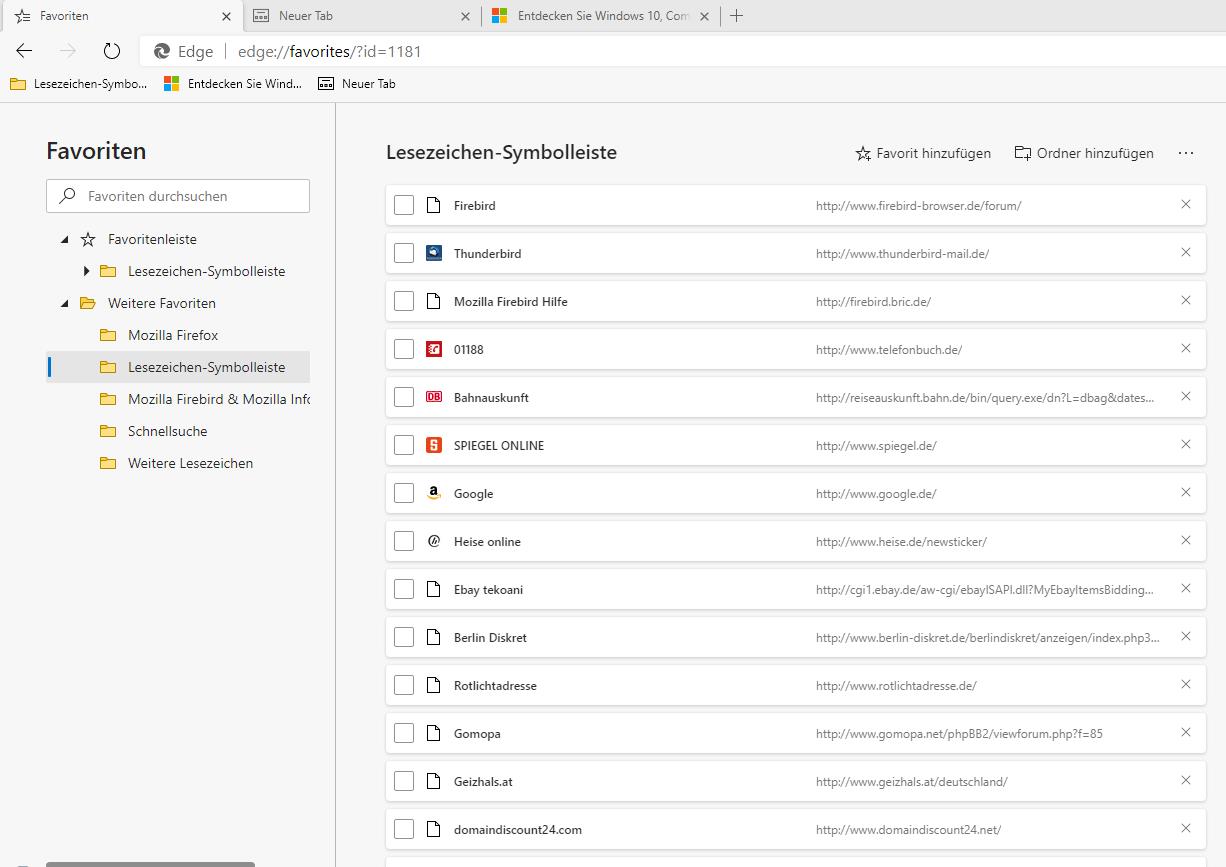The width and height of the screenshot is (1226, 867).
Task: Delete the Firebird favorite with its X
Action: (x=1186, y=205)
